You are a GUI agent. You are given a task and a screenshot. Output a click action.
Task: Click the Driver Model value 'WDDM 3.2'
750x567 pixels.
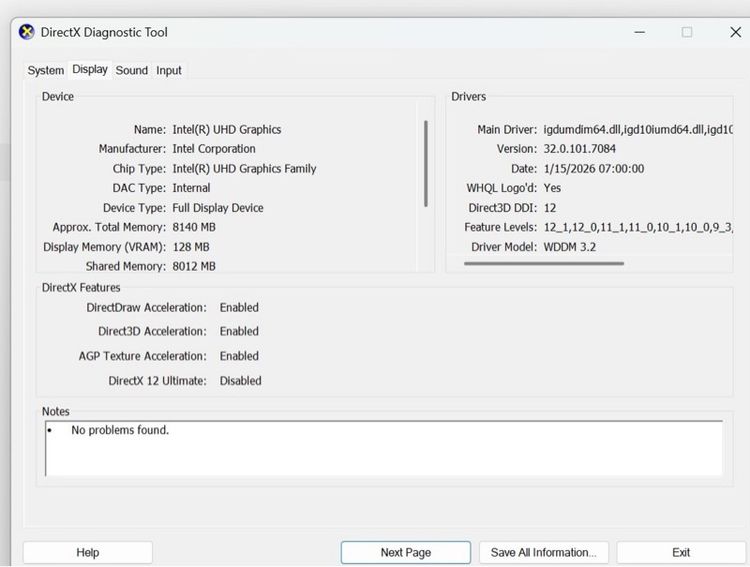[570, 247]
